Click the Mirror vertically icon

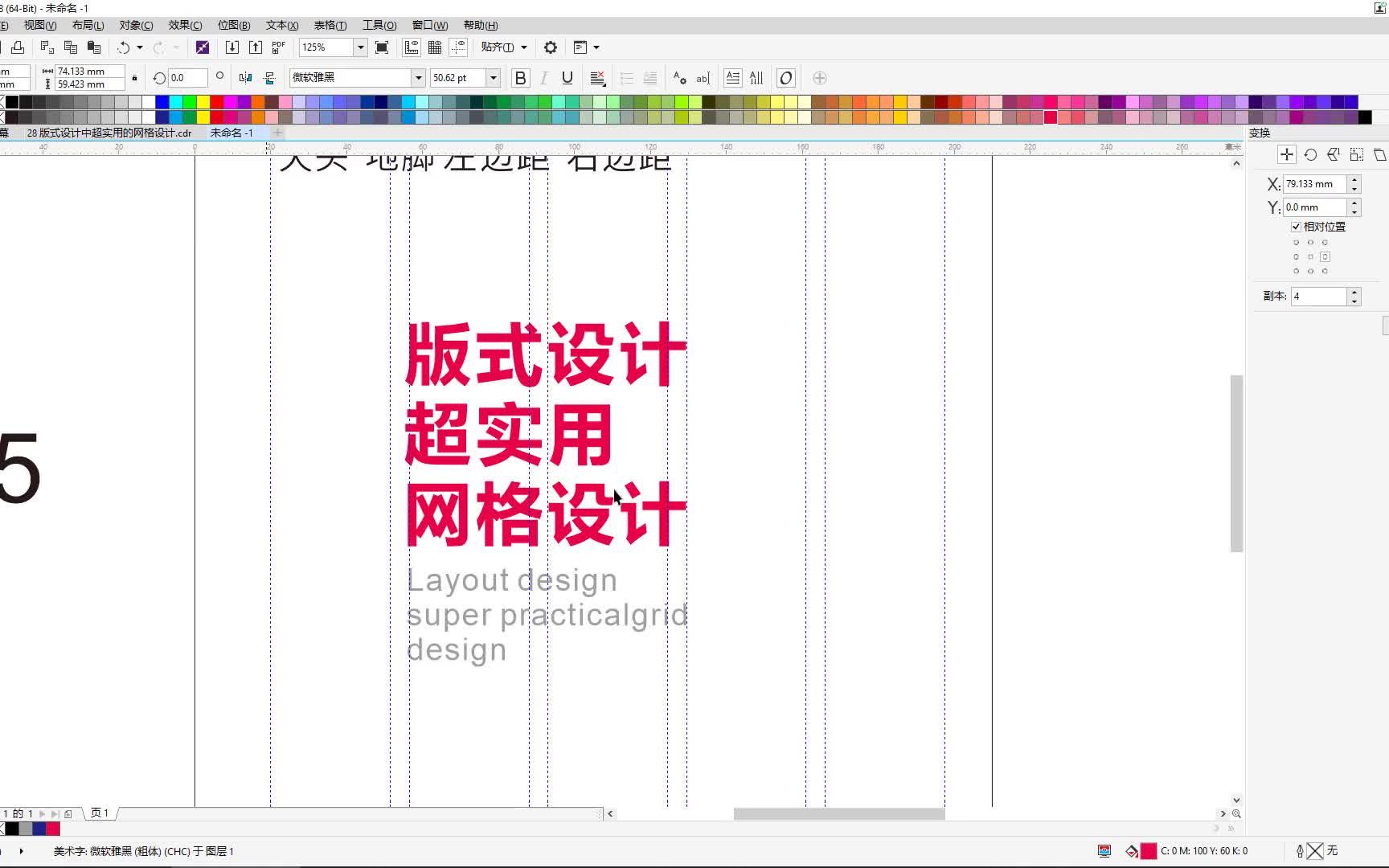coord(269,78)
